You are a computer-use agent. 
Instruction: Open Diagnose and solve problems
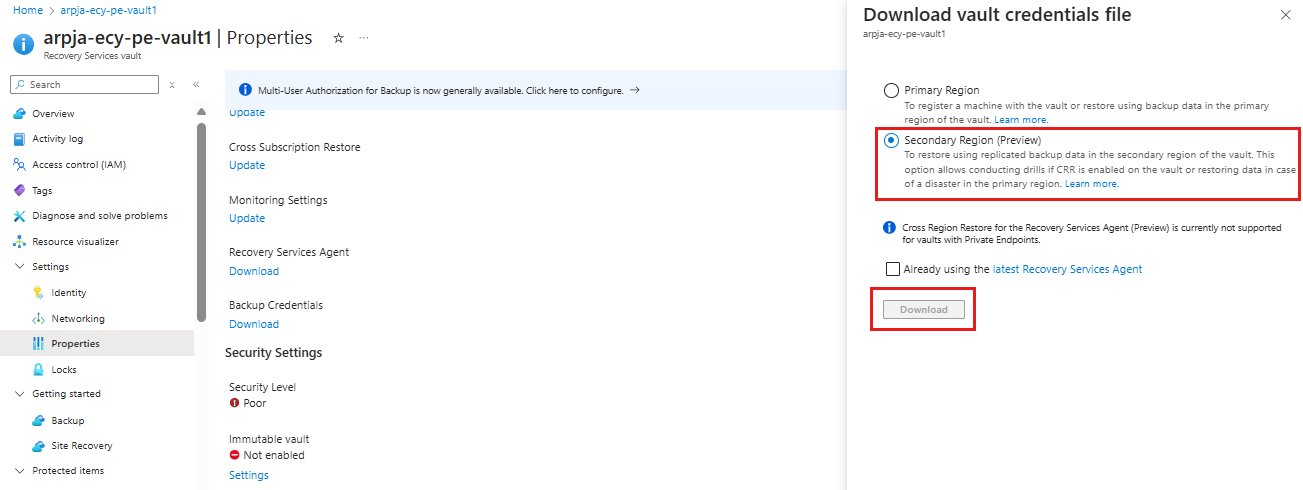(x=100, y=216)
